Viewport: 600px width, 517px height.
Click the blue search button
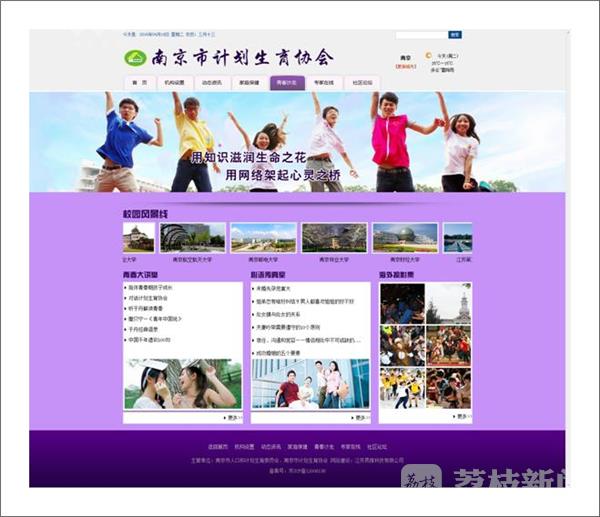[455, 35]
